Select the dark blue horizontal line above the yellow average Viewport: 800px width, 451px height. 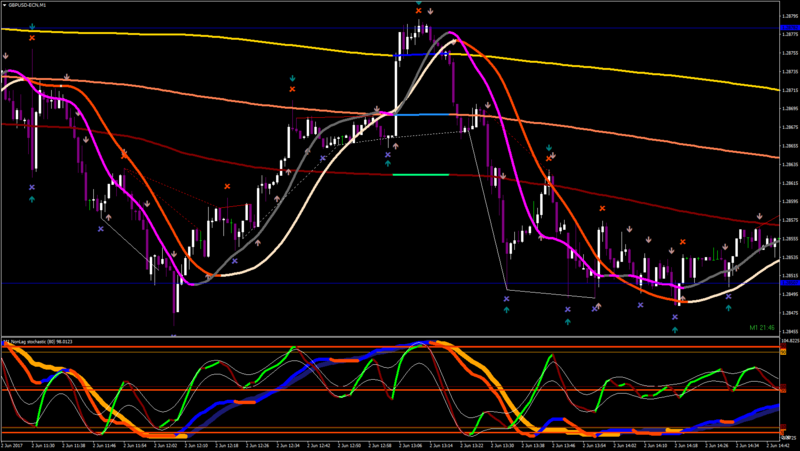pos(390,28)
